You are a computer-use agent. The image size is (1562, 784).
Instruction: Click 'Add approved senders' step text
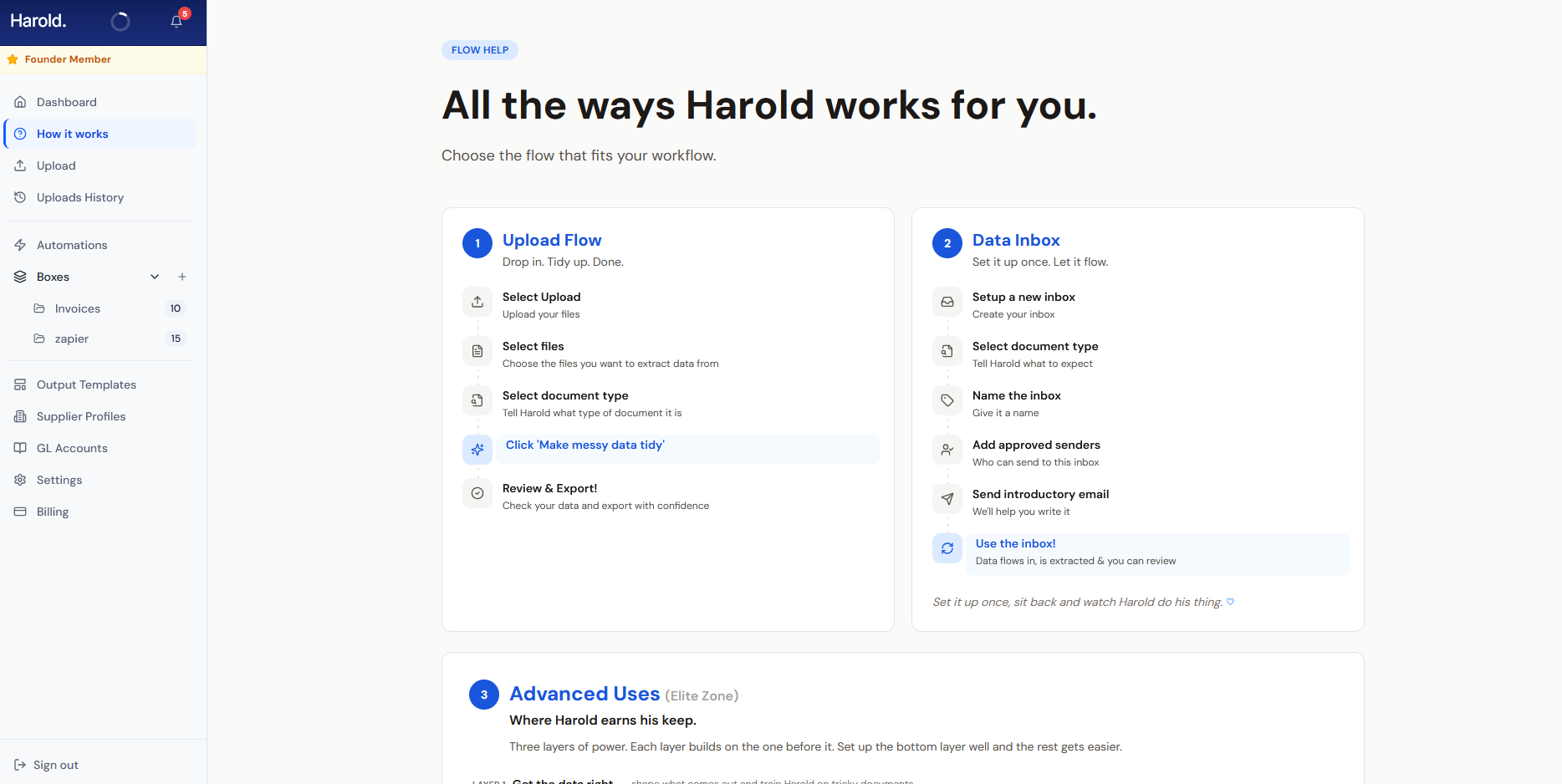pyautogui.click(x=1036, y=445)
